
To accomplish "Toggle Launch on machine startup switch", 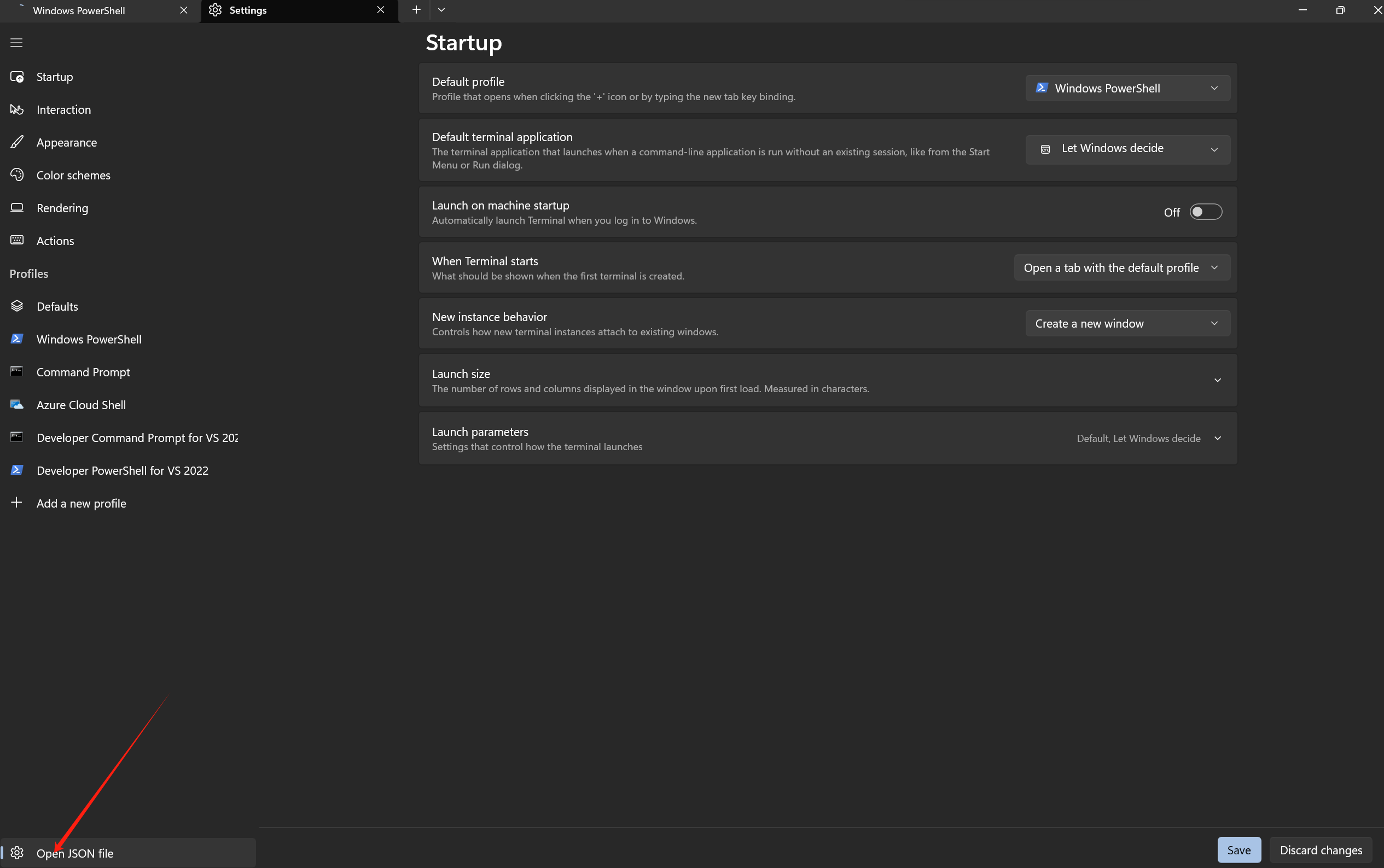I will [x=1206, y=212].
